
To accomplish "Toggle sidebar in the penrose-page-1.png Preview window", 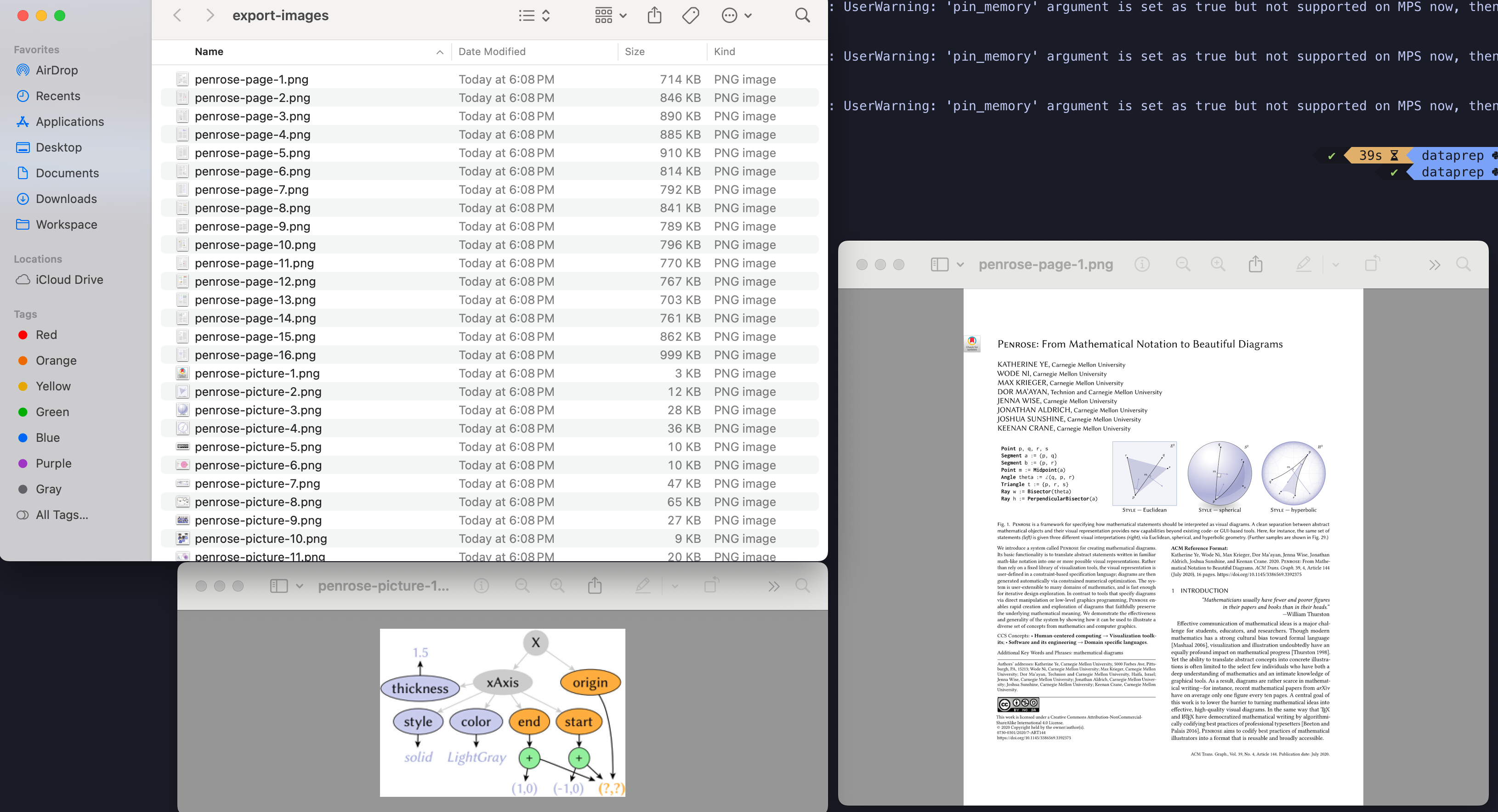I will [x=939, y=265].
